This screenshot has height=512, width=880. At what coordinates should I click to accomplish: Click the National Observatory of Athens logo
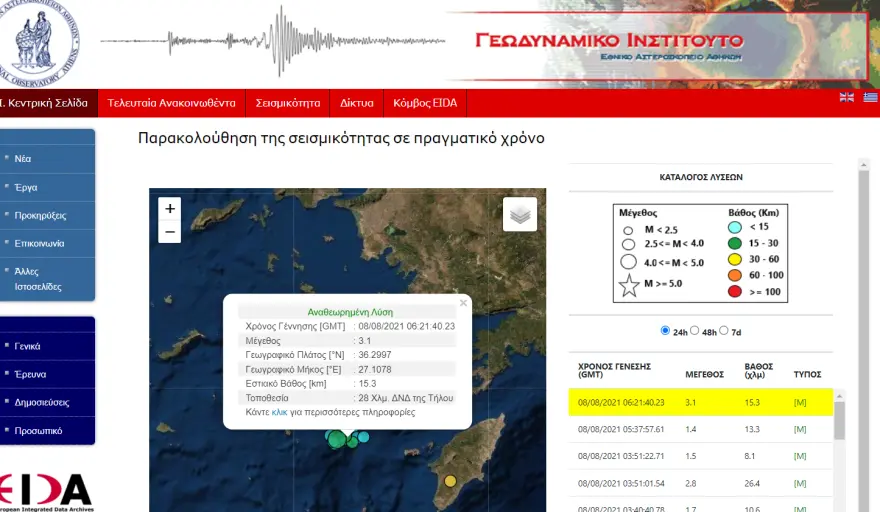point(40,42)
